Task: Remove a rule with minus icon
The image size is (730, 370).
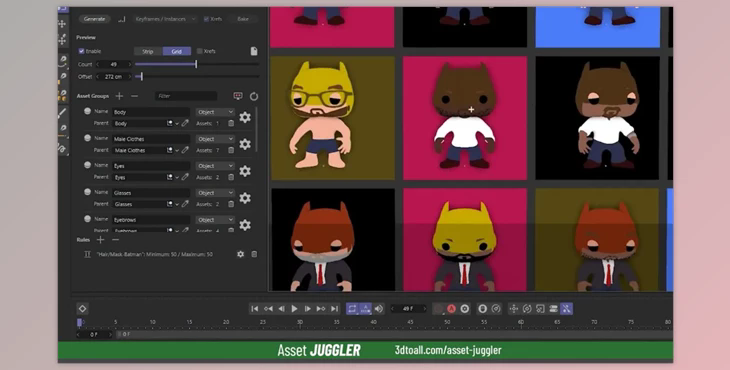Action: (x=115, y=240)
